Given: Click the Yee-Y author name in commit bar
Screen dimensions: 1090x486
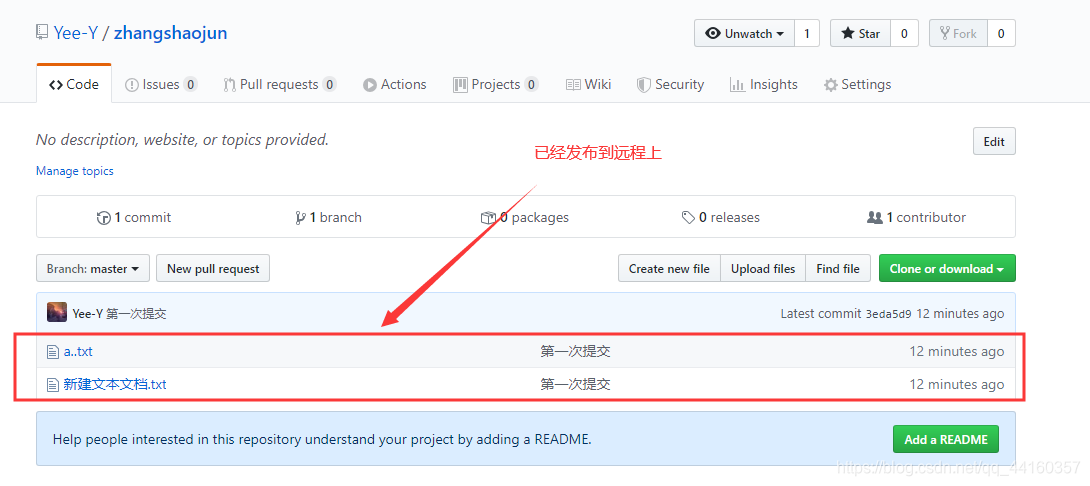Looking at the screenshot, I should coord(88,314).
